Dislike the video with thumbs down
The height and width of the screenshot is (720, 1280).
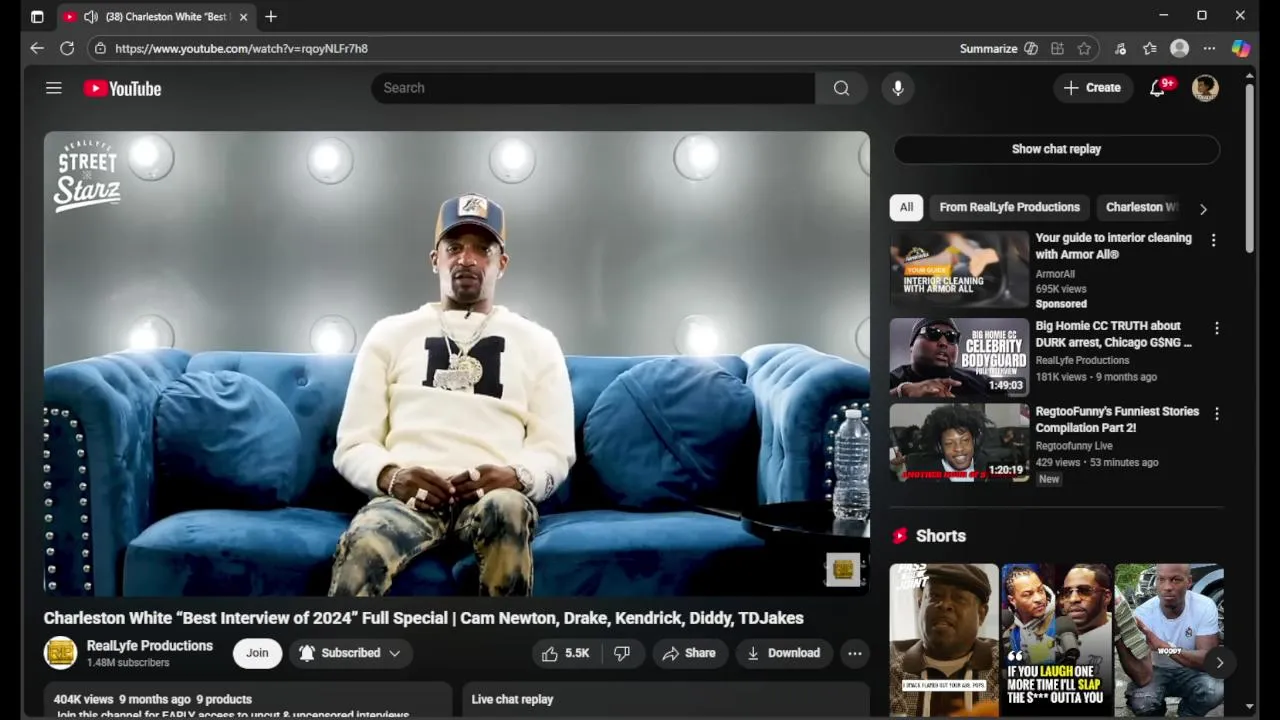click(622, 653)
